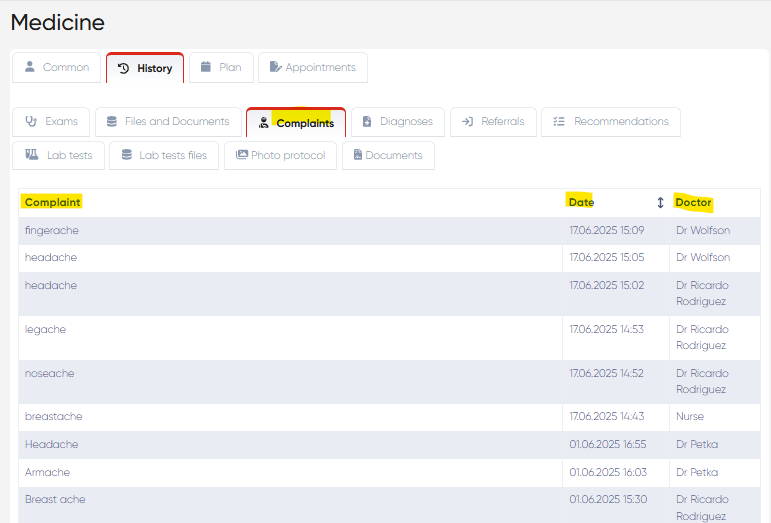771x523 pixels.
Task: Click the checklist icon on Recommendations tab
Action: pyautogui.click(x=559, y=122)
